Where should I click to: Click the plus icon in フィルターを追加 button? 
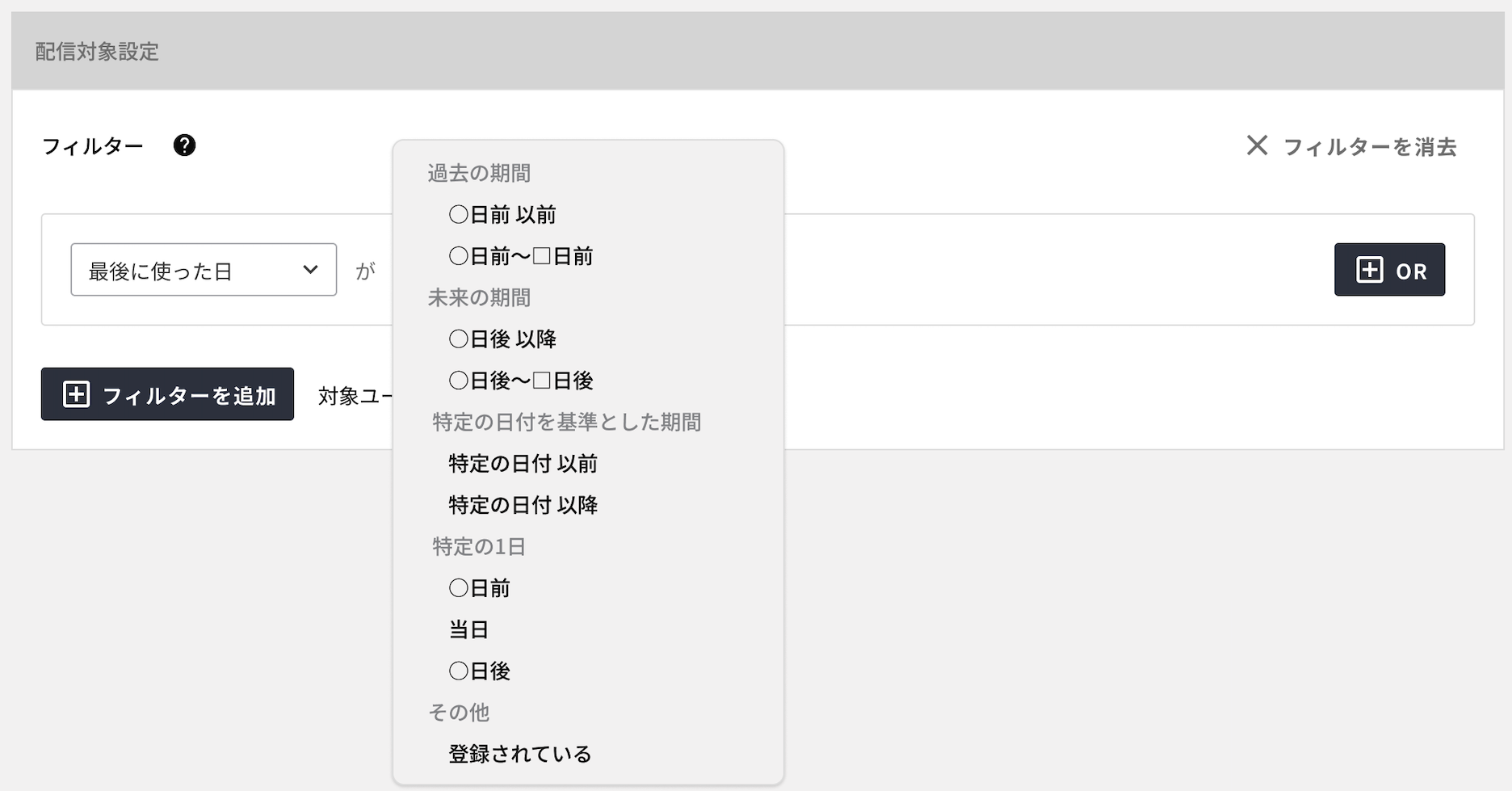(76, 394)
